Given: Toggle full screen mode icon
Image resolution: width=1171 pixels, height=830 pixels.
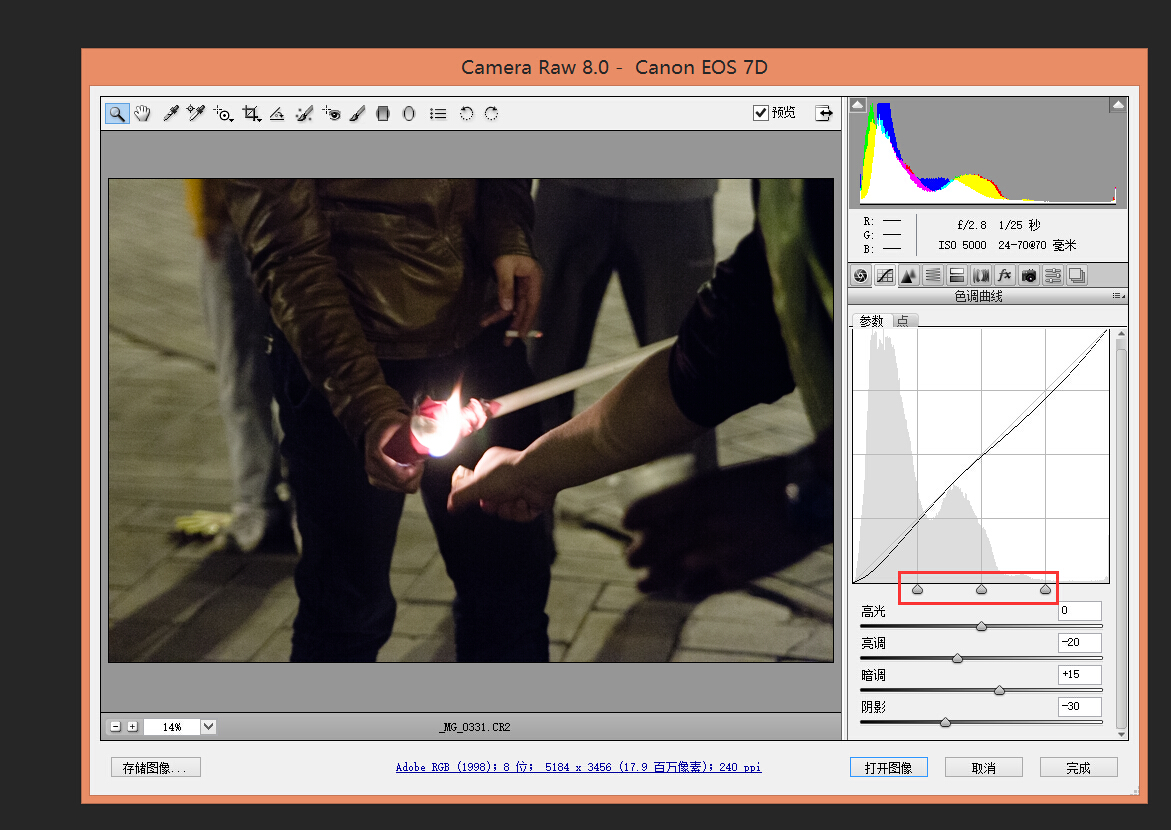Looking at the screenshot, I should click(x=824, y=113).
